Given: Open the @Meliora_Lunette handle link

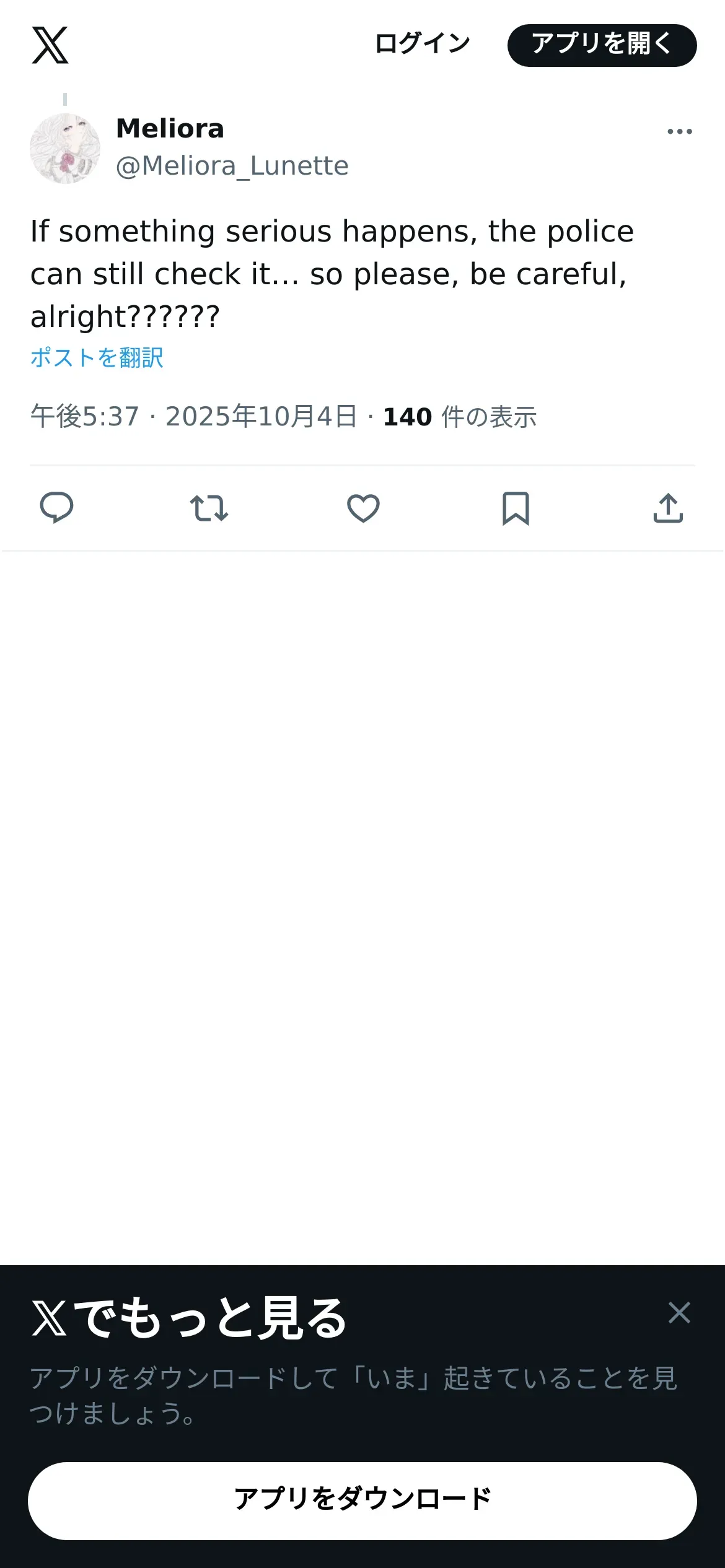Looking at the screenshot, I should (x=232, y=166).
